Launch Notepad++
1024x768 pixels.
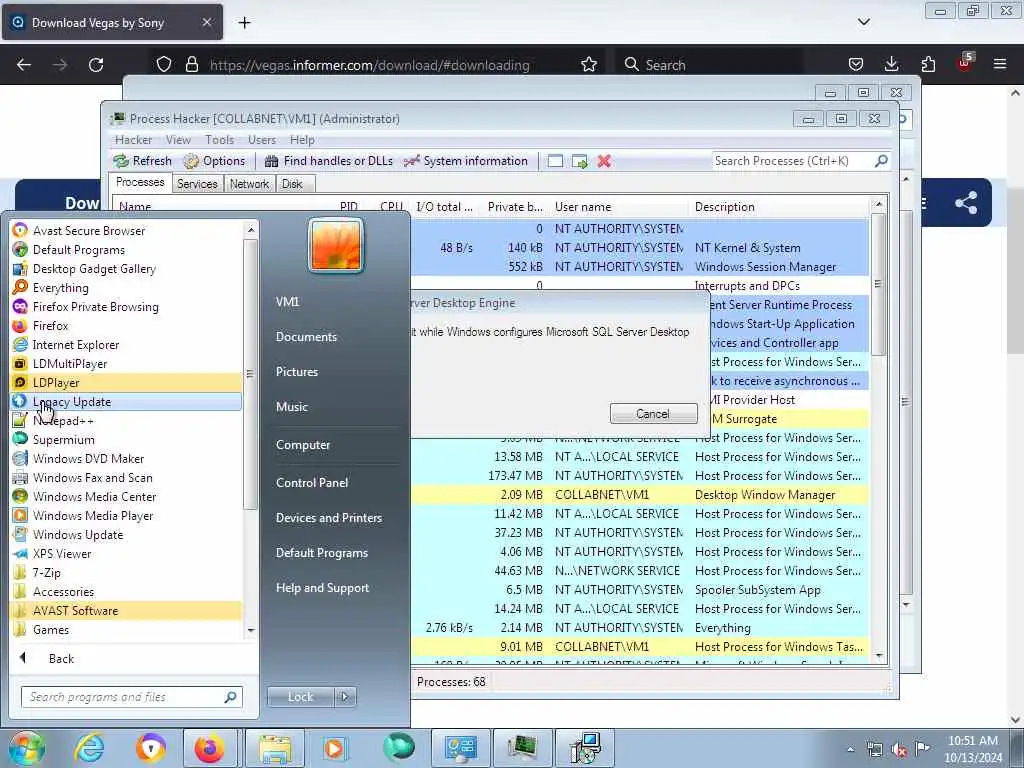(x=127, y=421)
